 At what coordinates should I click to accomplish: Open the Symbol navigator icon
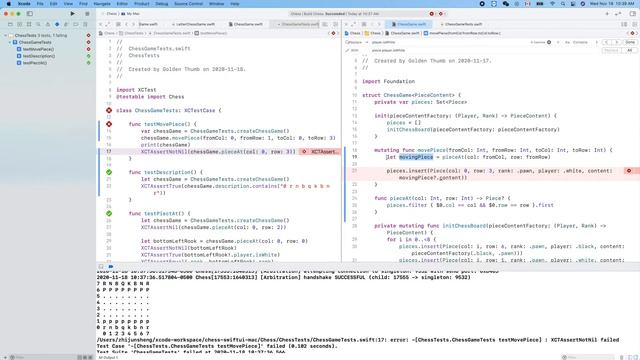pyautogui.click(x=29, y=24)
